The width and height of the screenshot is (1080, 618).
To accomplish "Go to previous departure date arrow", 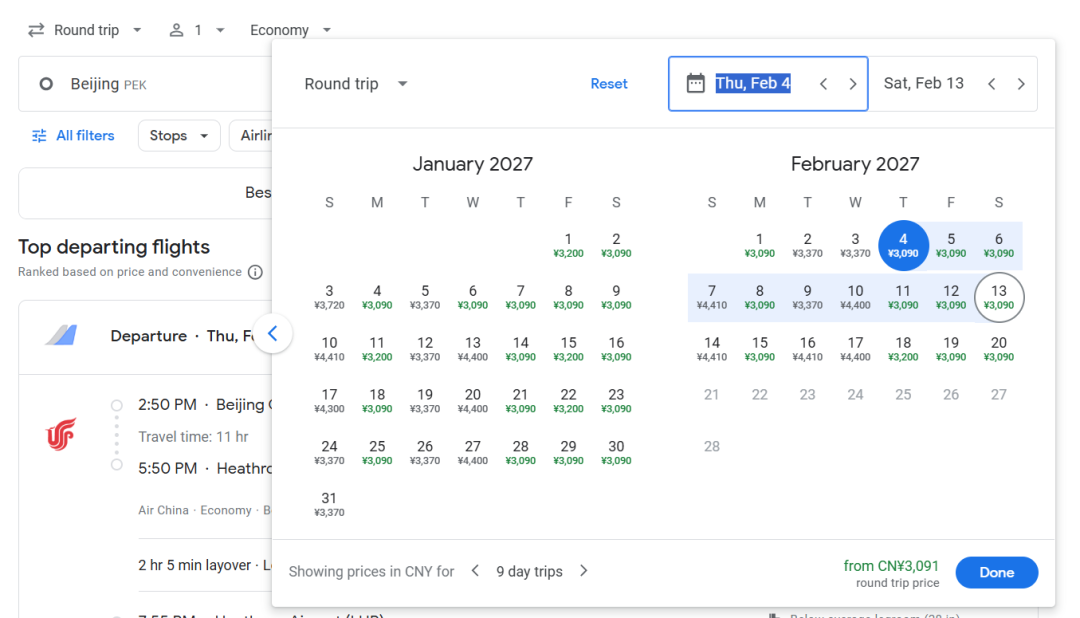I will coord(823,84).
